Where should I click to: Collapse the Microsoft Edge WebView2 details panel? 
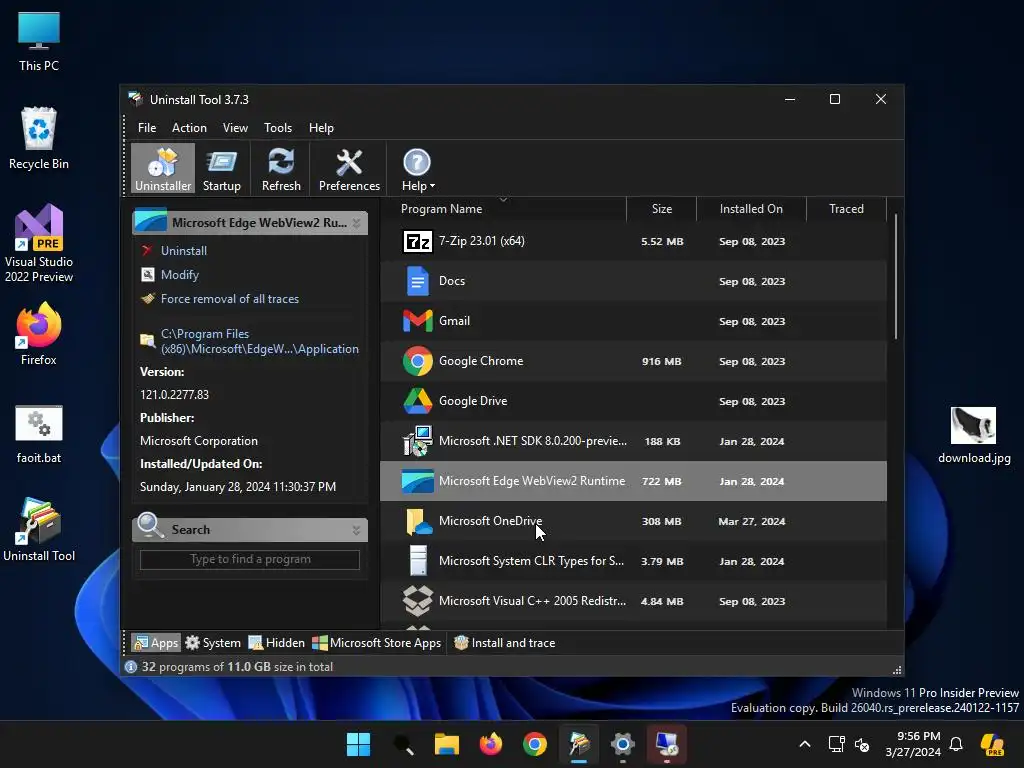point(357,223)
